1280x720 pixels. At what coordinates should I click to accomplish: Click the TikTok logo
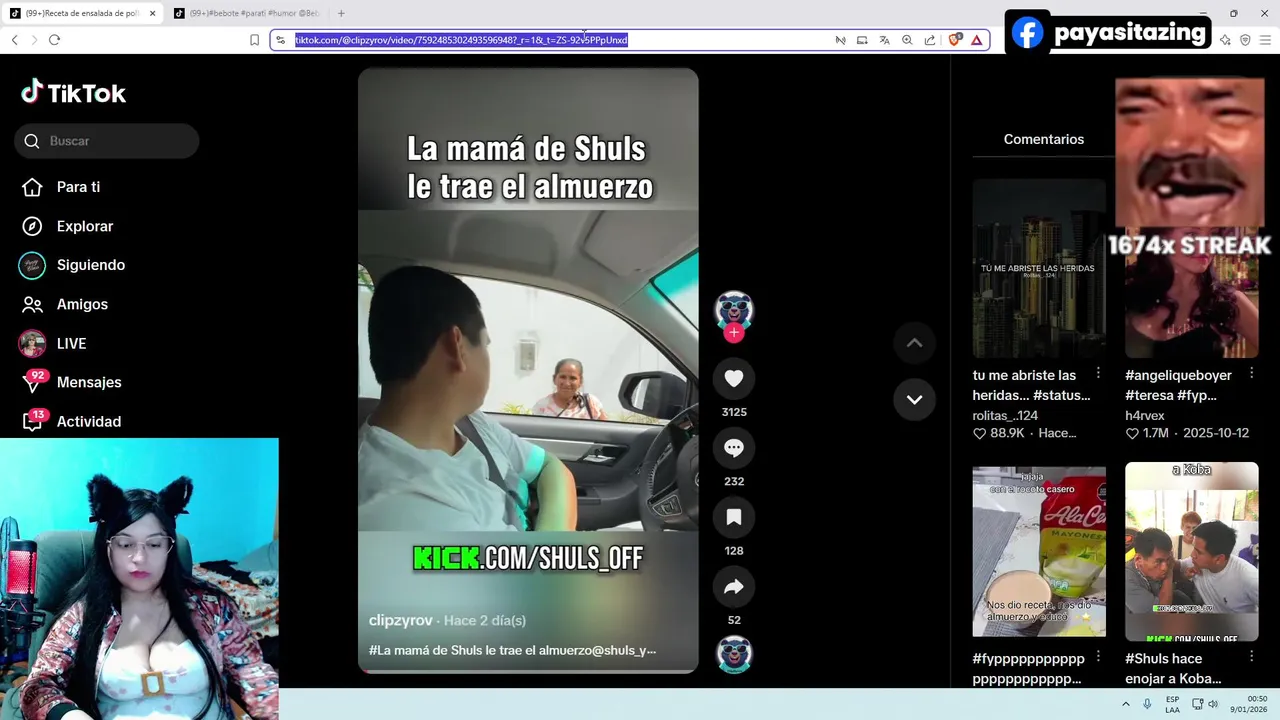tap(74, 93)
